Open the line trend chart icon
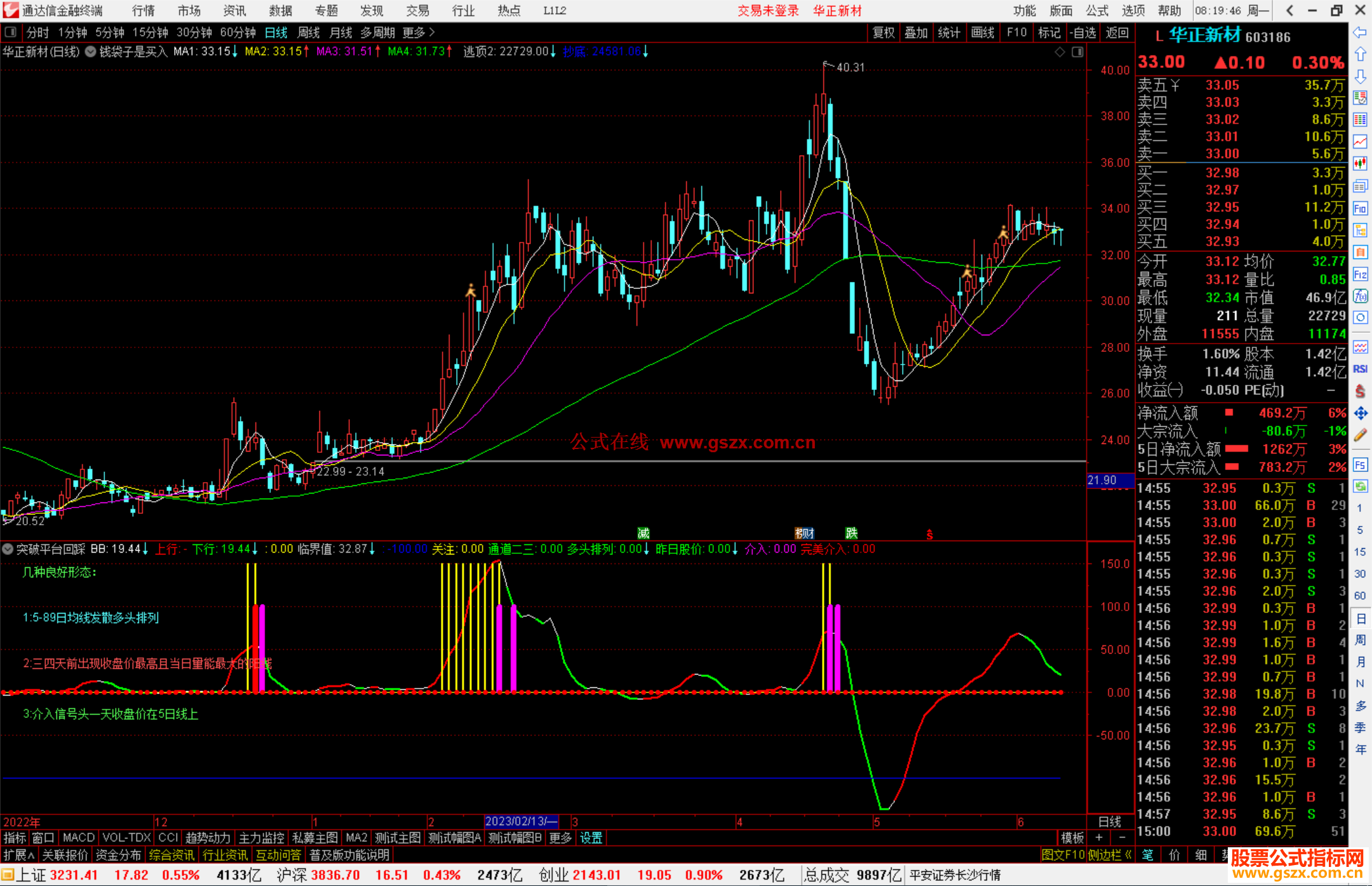This screenshot has height=886, width=1372. tap(1360, 141)
